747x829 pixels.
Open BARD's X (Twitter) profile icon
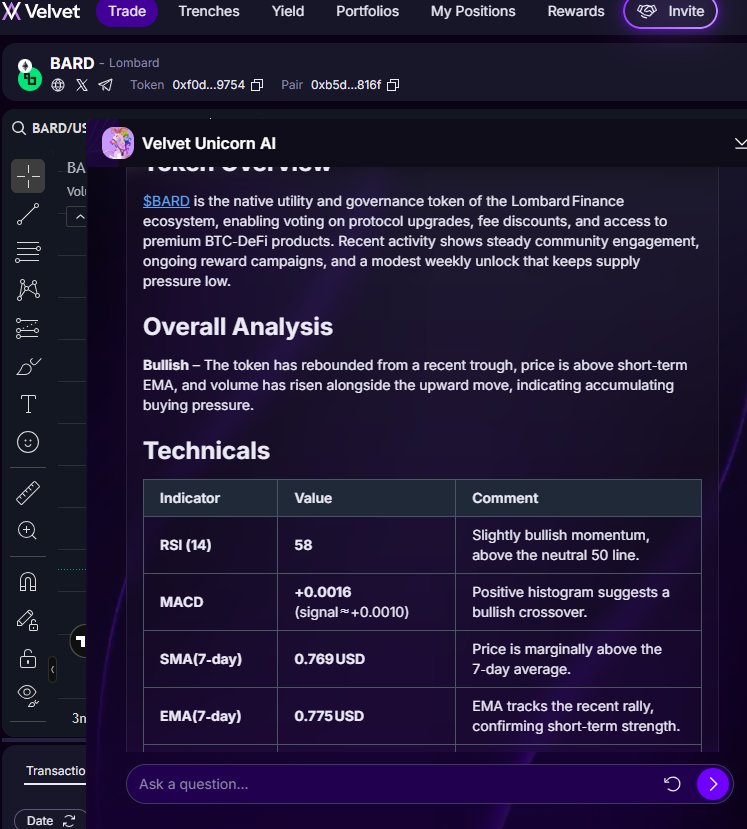tap(82, 85)
